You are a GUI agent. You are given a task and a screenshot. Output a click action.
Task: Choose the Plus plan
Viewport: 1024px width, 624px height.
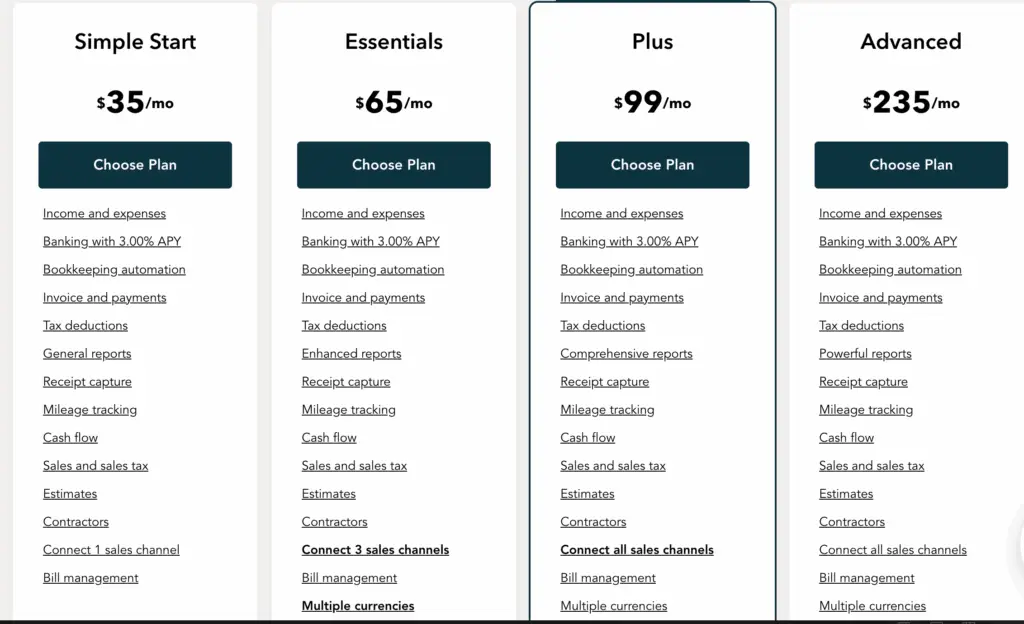[x=652, y=165]
